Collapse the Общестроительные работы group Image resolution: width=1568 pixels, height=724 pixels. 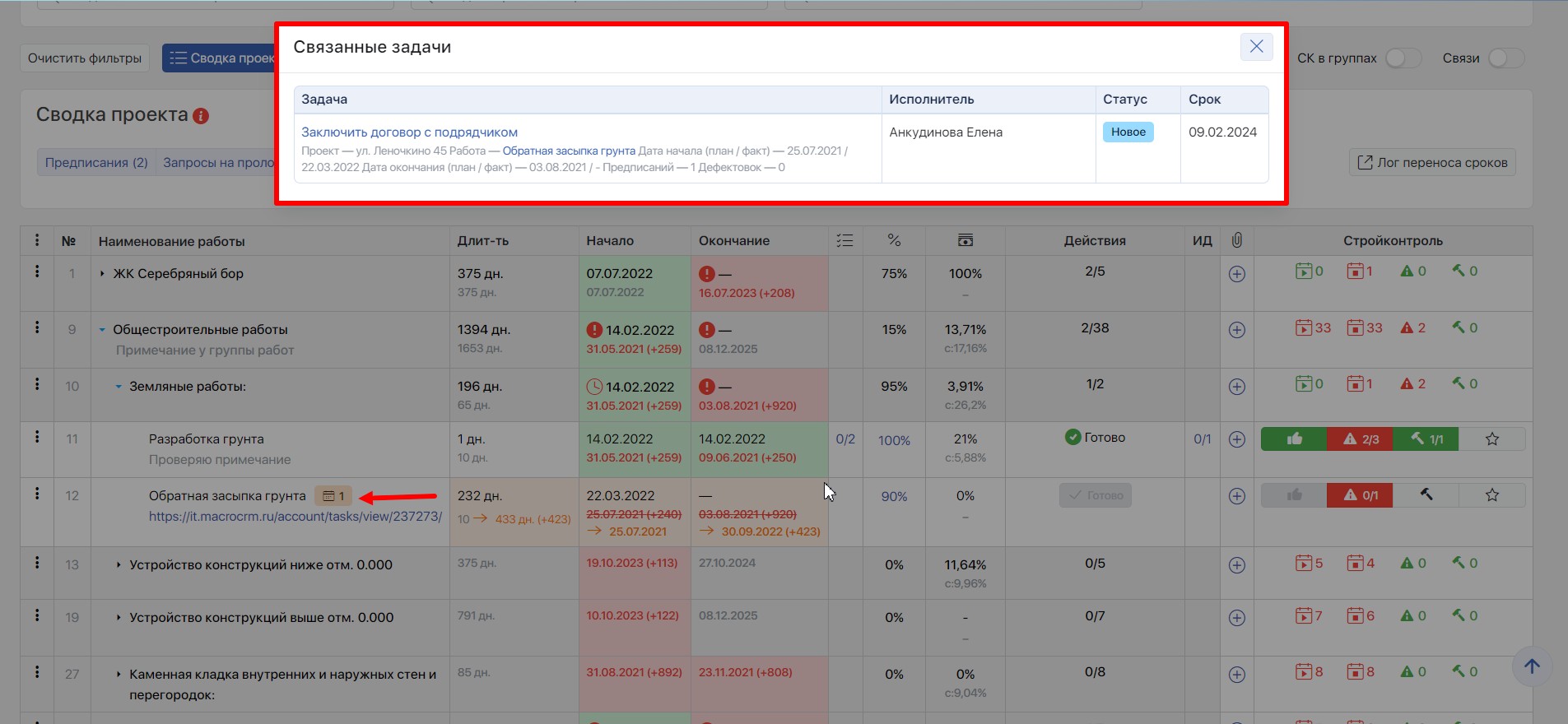pos(102,330)
